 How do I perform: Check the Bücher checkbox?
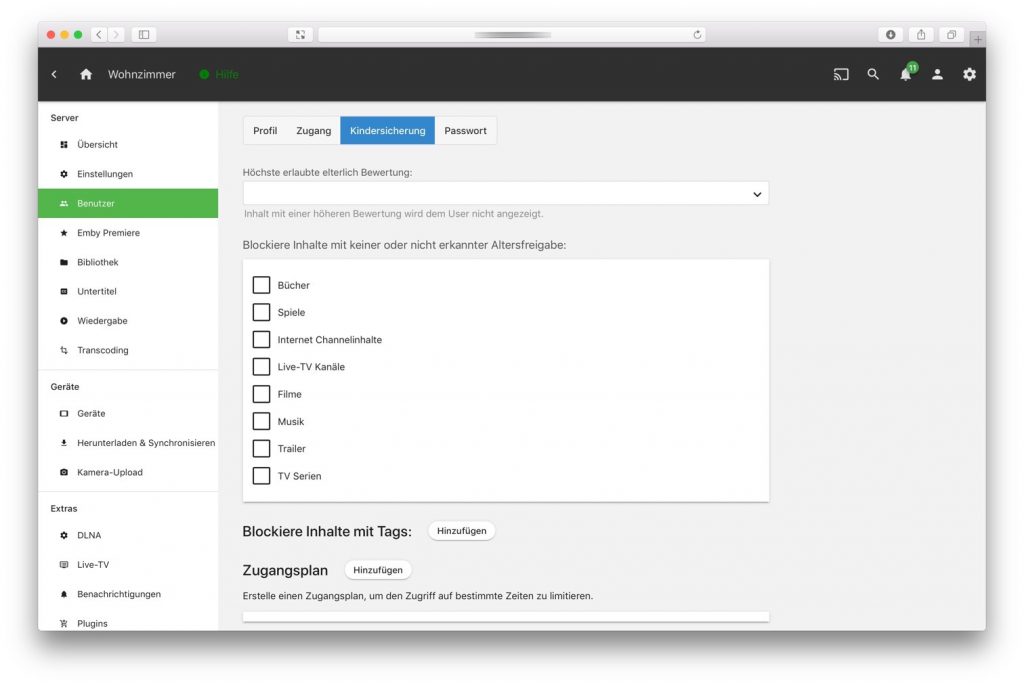pos(261,285)
